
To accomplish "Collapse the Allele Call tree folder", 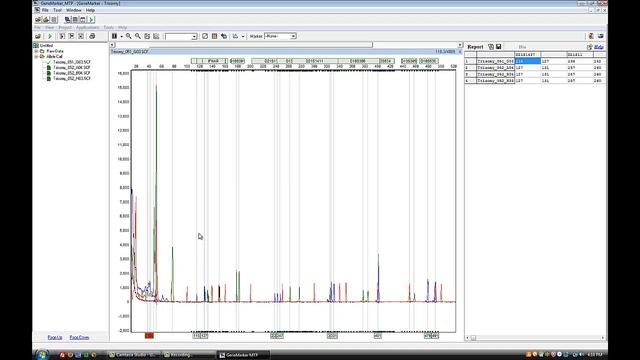I will [x=36, y=57].
